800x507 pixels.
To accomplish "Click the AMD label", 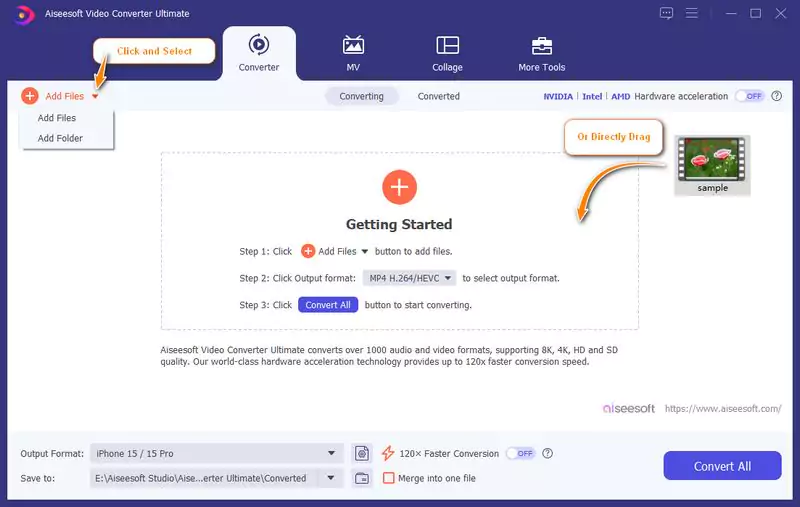I will pyautogui.click(x=620, y=96).
